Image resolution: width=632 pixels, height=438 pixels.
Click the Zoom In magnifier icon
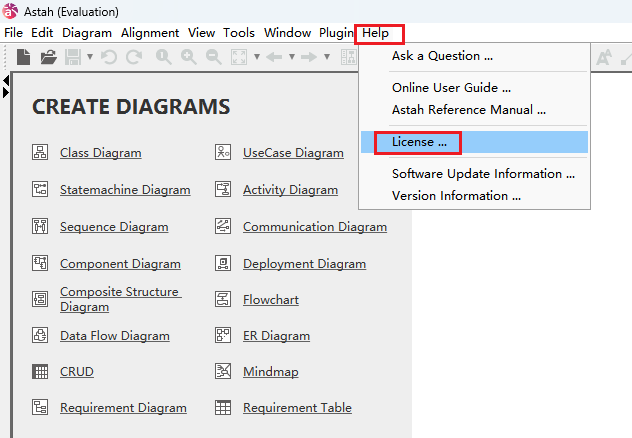click(189, 57)
